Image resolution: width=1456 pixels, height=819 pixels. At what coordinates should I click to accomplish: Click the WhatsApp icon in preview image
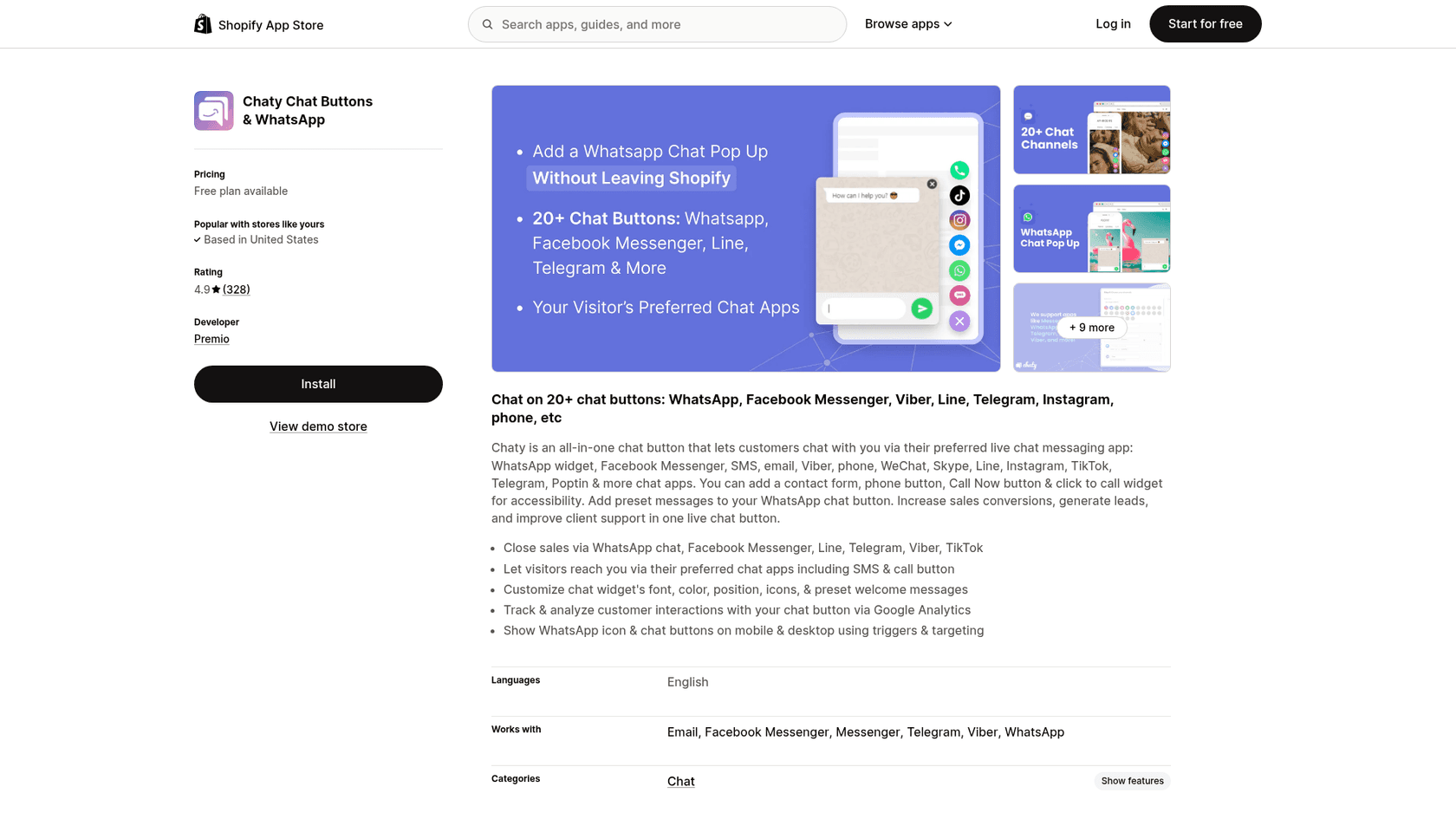click(959, 270)
